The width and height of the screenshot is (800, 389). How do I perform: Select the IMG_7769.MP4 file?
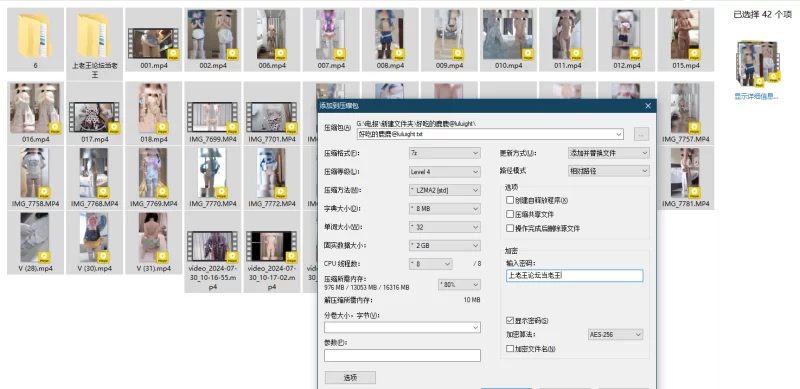point(154,178)
